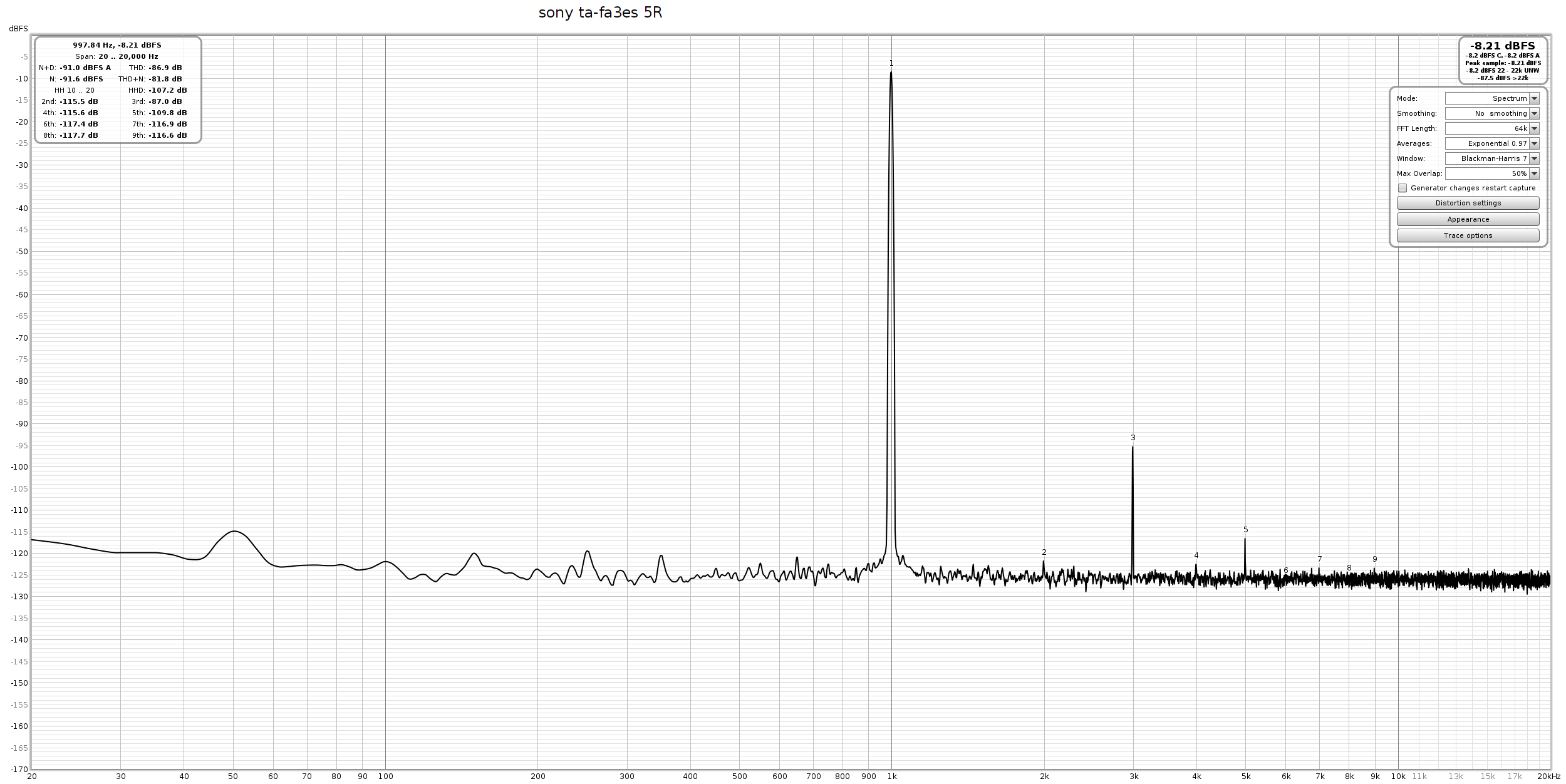Screen dimensions: 1566x784
Task: Open the Mode dropdown showing Spectrum
Action: (x=1491, y=98)
